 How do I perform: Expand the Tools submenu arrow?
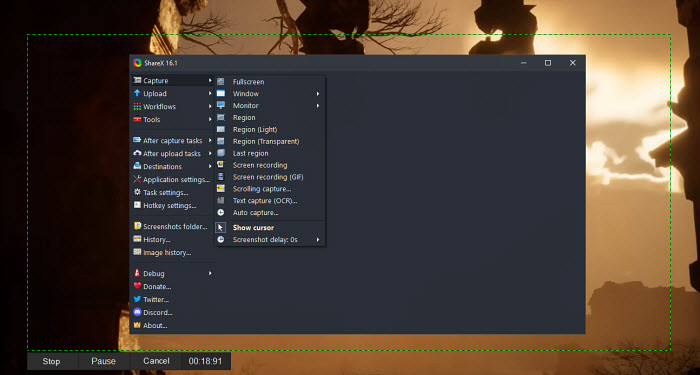pos(210,119)
